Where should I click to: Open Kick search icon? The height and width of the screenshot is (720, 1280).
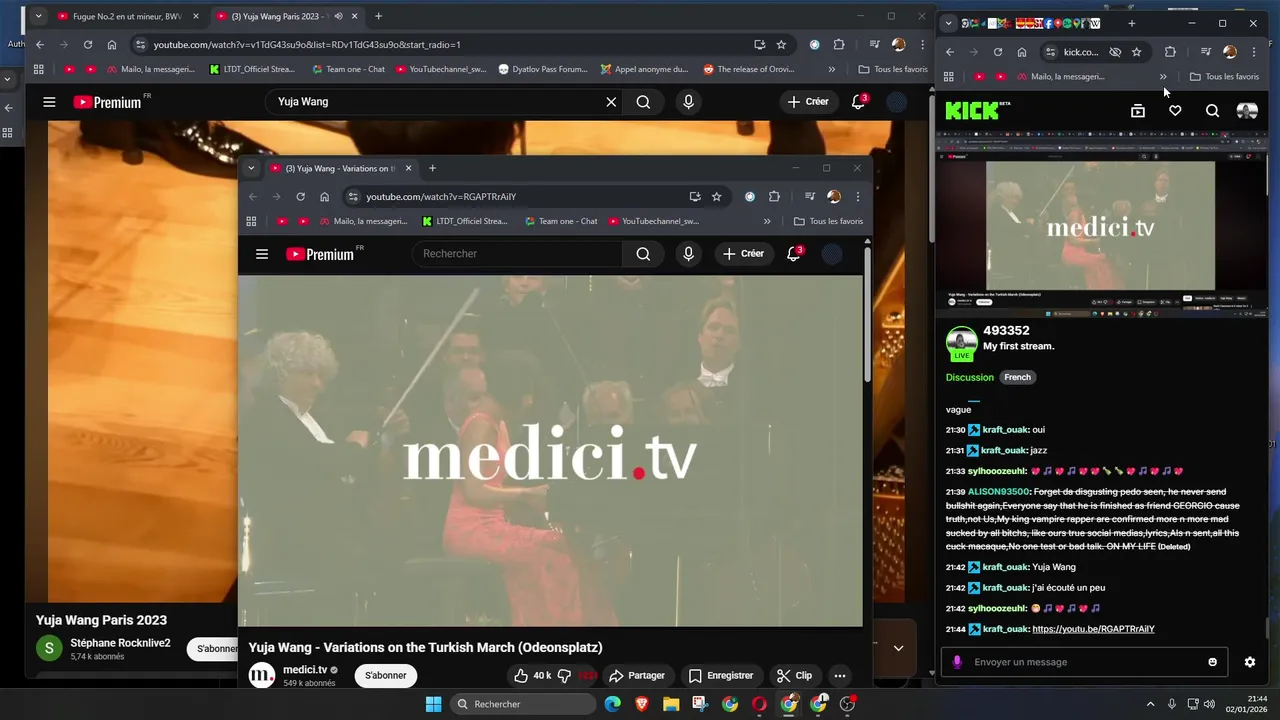[x=1212, y=111]
